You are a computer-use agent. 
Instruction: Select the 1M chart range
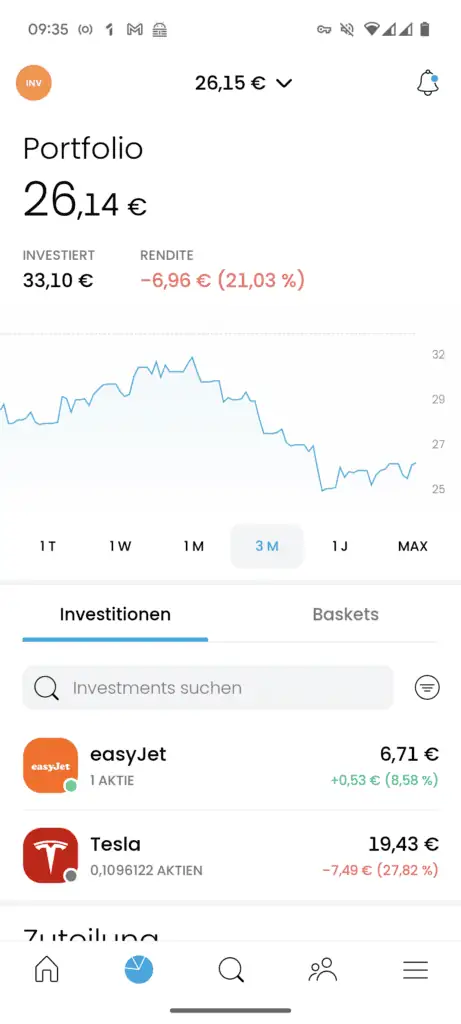(194, 546)
